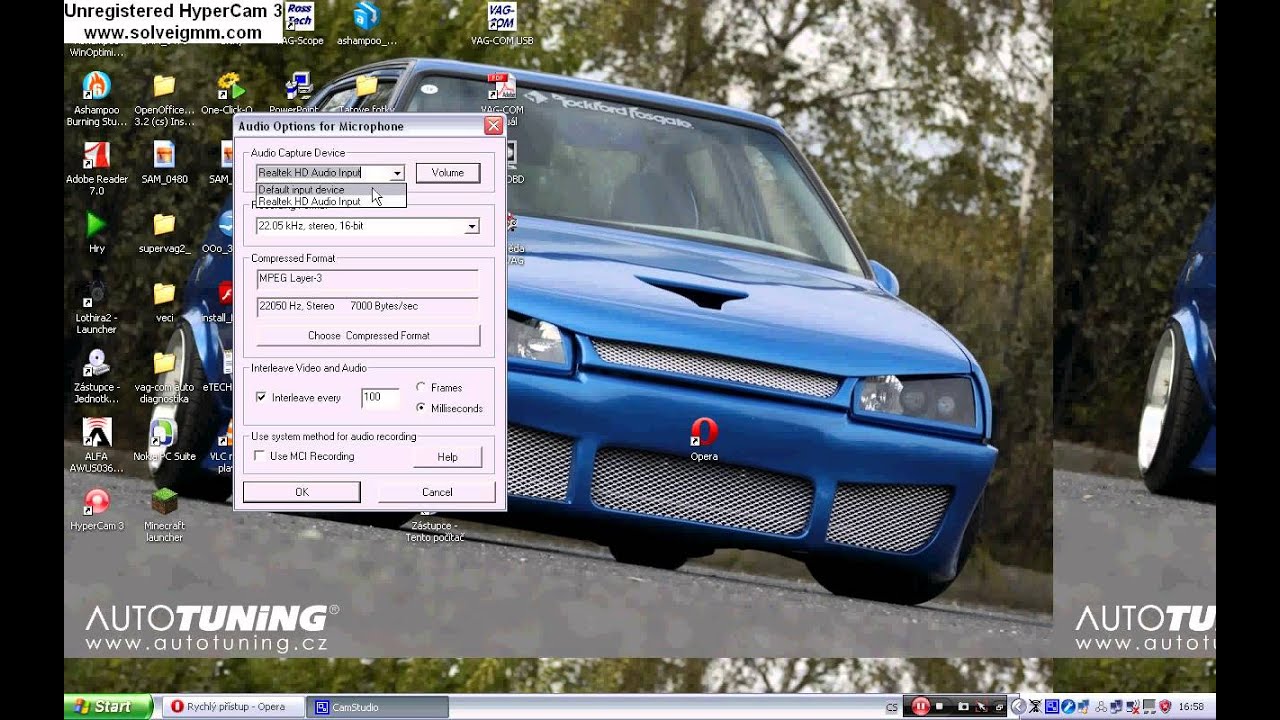Open the Windows Start menu

[x=108, y=706]
